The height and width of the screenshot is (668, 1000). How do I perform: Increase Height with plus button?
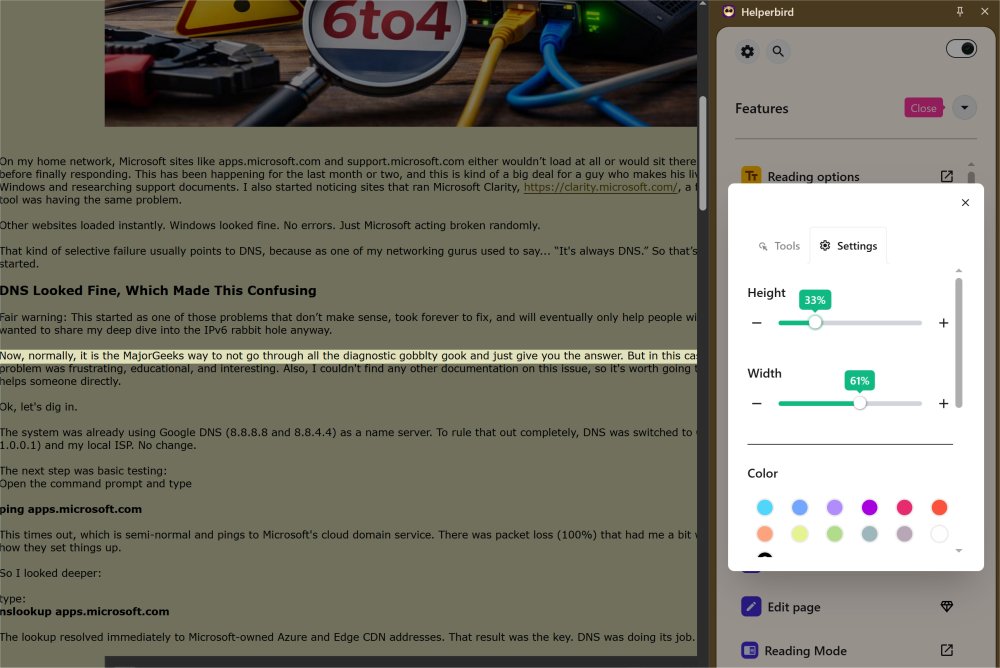pos(943,323)
